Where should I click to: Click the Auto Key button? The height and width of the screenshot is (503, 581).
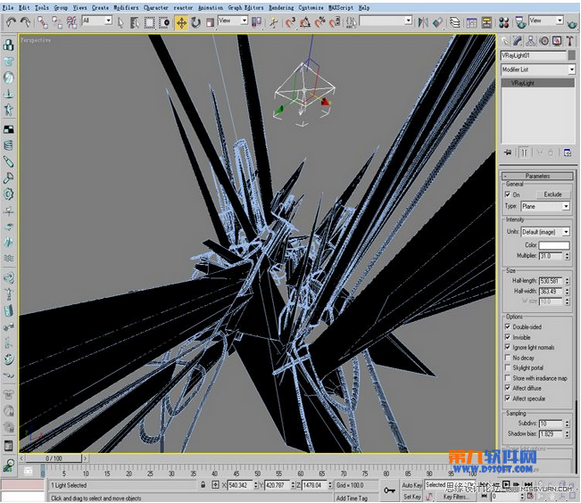(412, 485)
